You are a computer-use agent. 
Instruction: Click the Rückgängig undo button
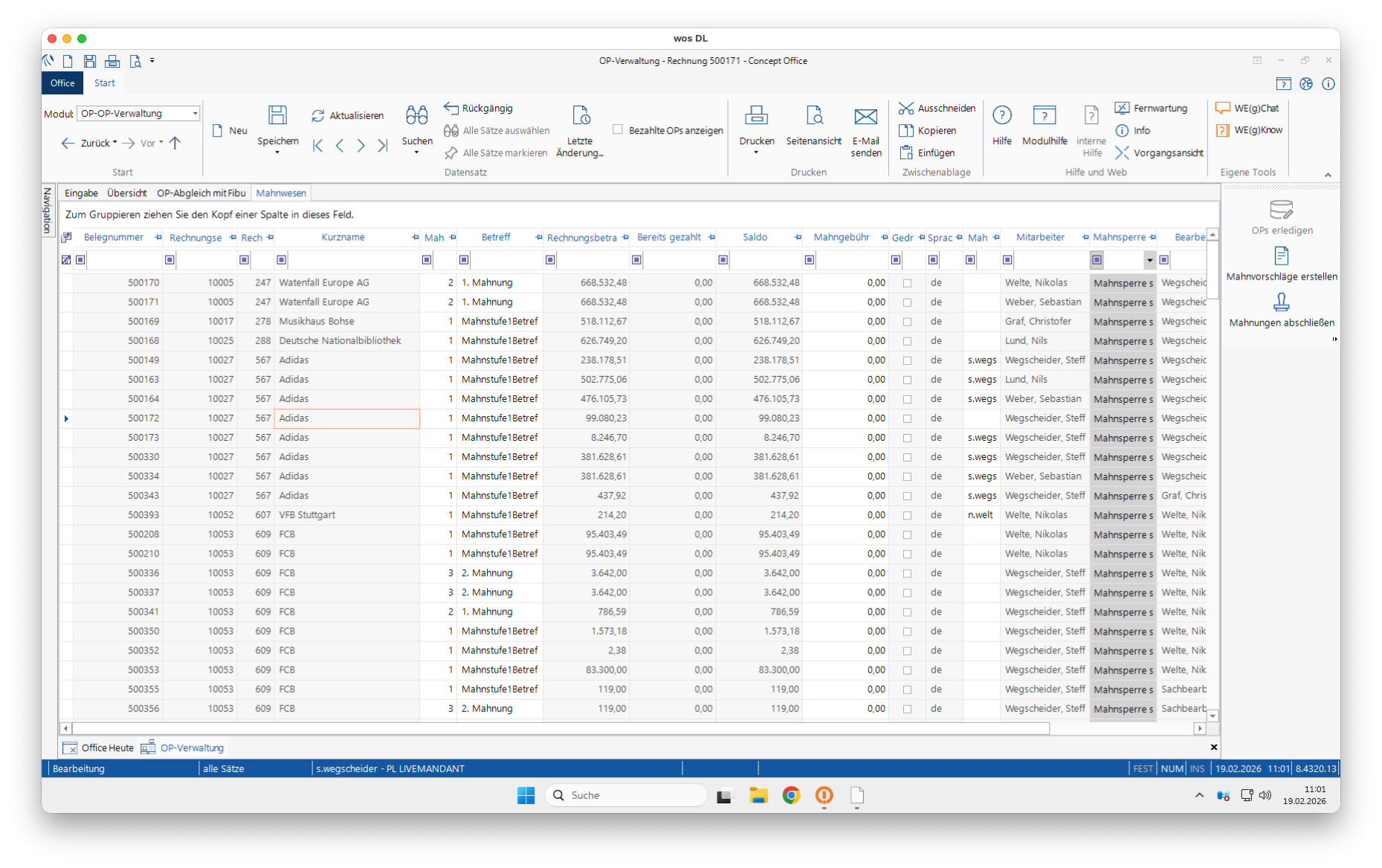[479, 108]
